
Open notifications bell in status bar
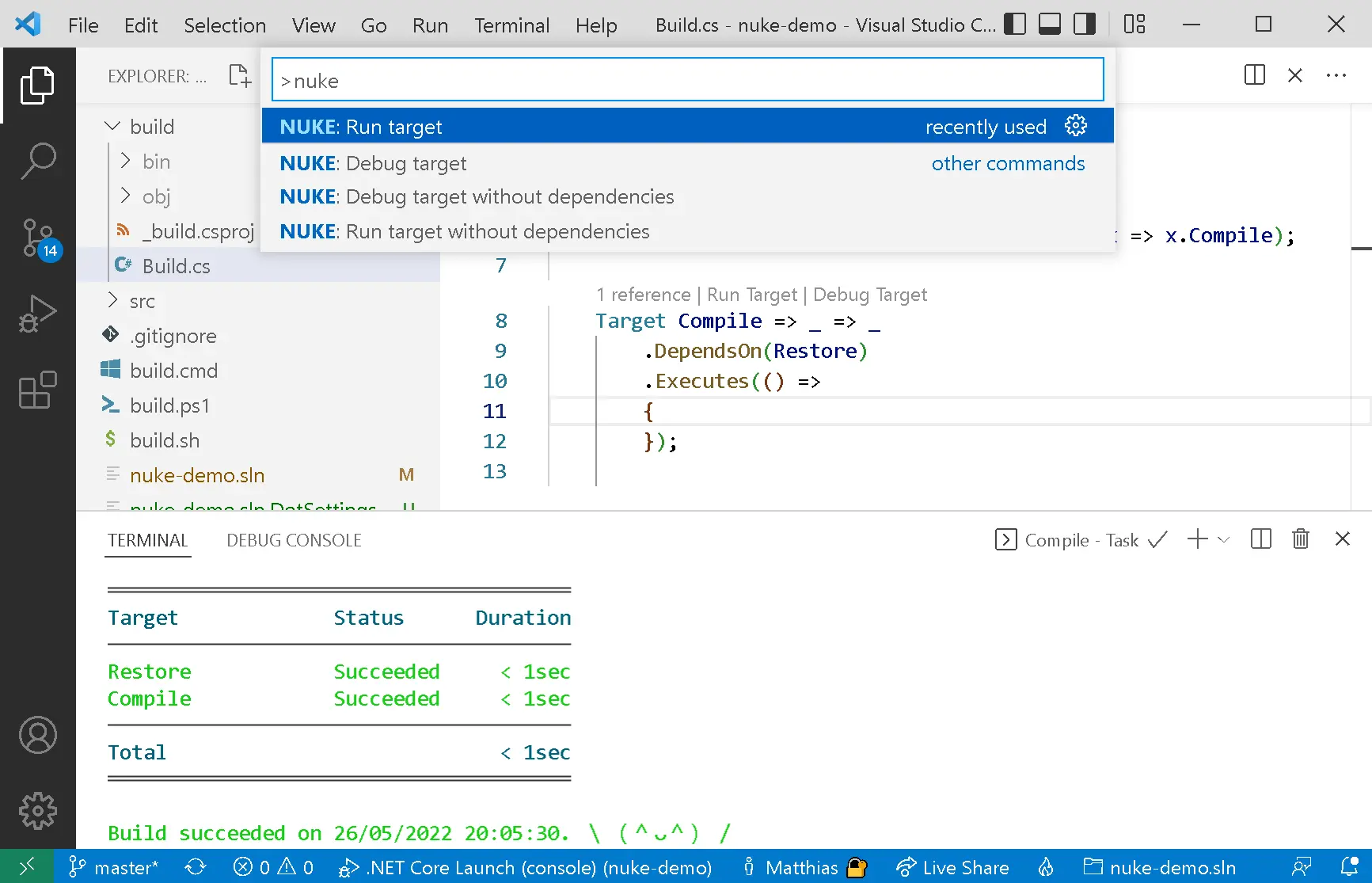[1350, 867]
